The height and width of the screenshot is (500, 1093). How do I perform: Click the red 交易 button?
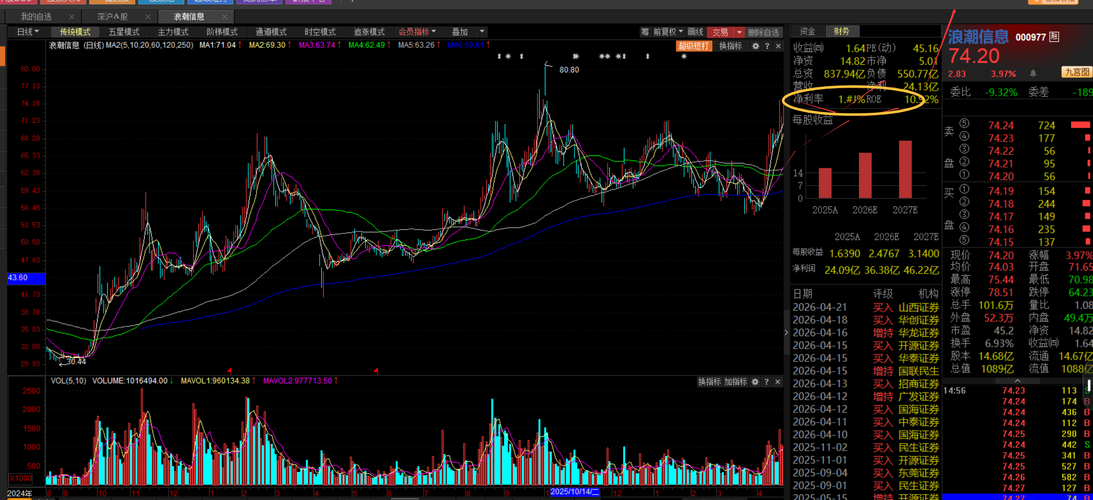[720, 32]
